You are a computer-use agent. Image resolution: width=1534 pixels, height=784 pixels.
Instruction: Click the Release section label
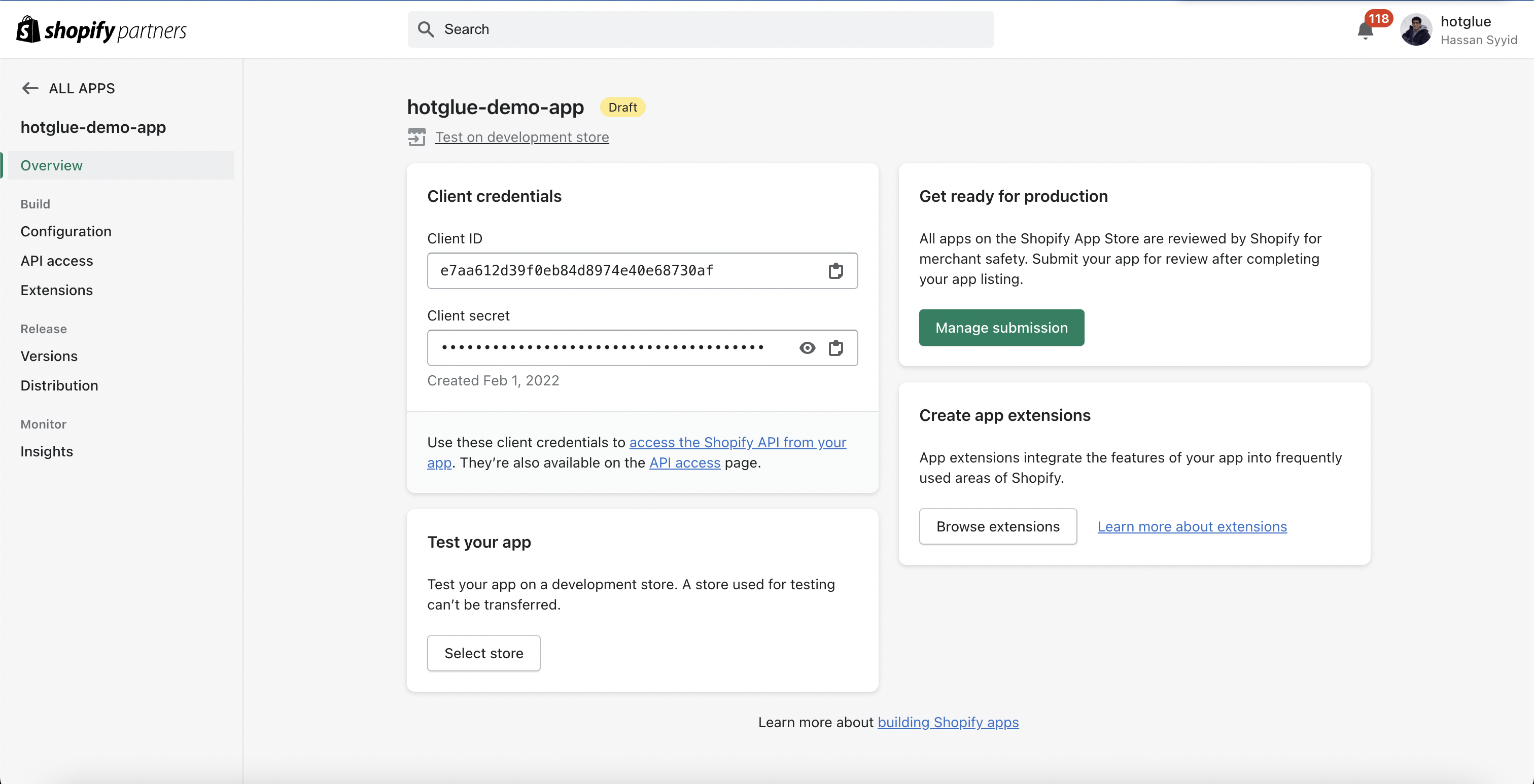click(44, 329)
